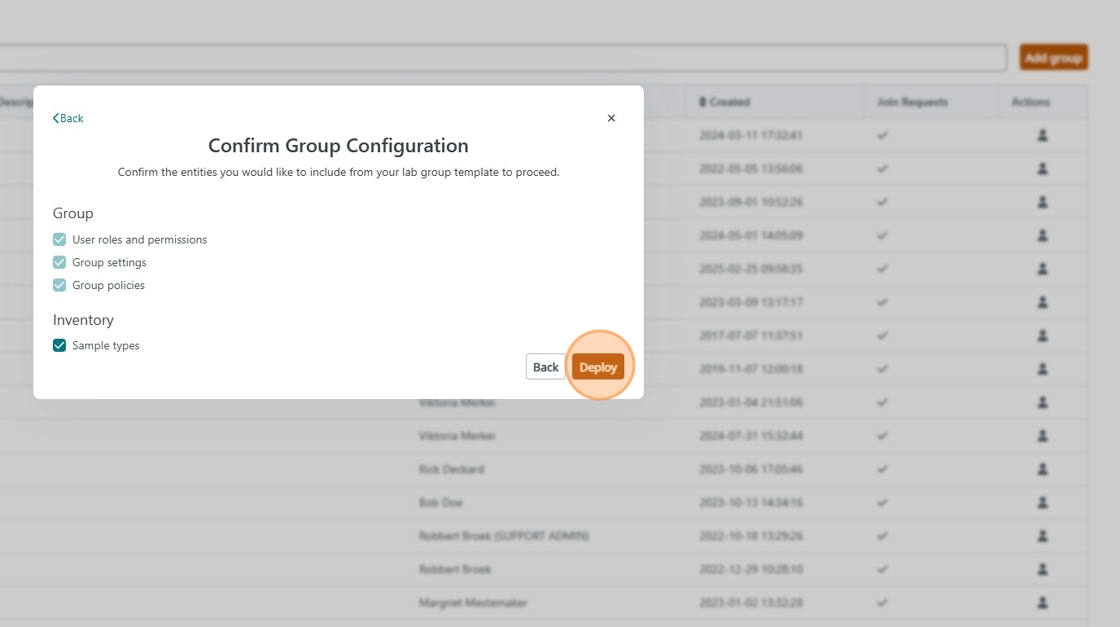The image size is (1120, 627).
Task: Click user icon in row created 2022-05-05
Action: (1042, 169)
